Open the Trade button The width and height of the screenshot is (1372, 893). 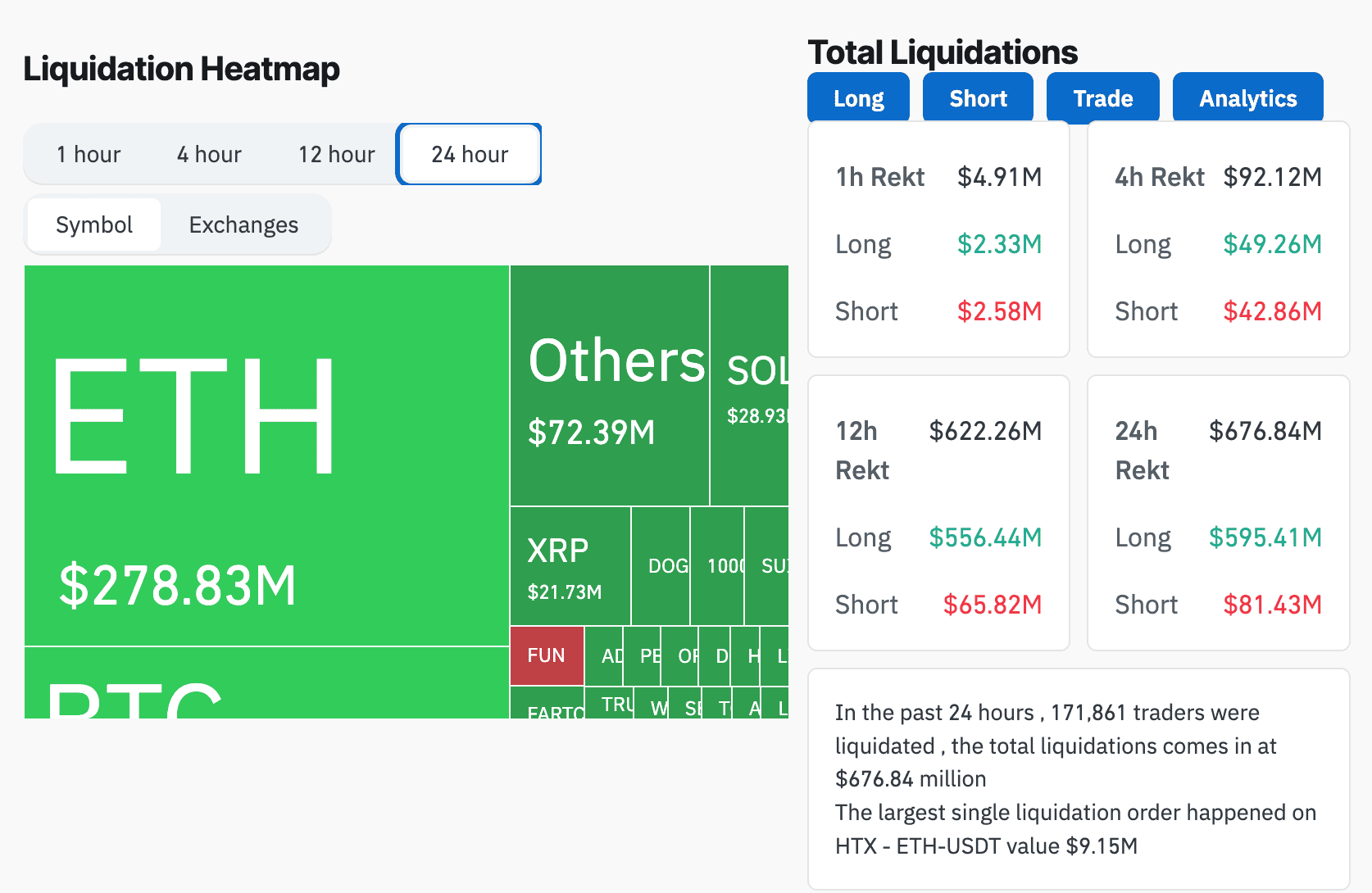click(x=1103, y=98)
